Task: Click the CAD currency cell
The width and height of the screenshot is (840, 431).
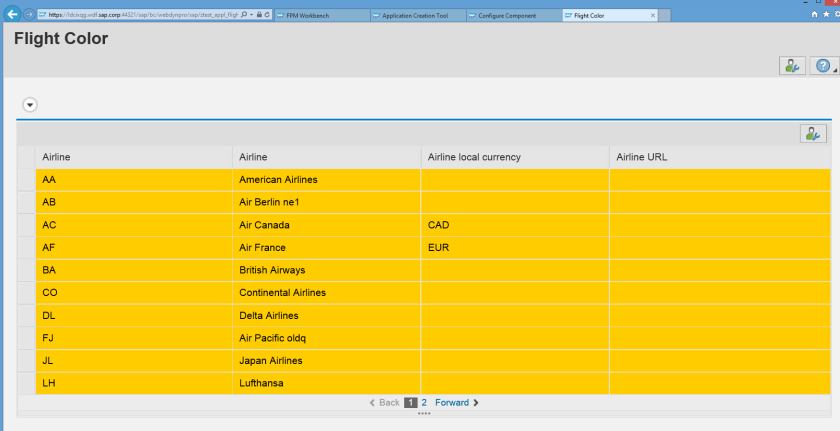Action: 515,225
